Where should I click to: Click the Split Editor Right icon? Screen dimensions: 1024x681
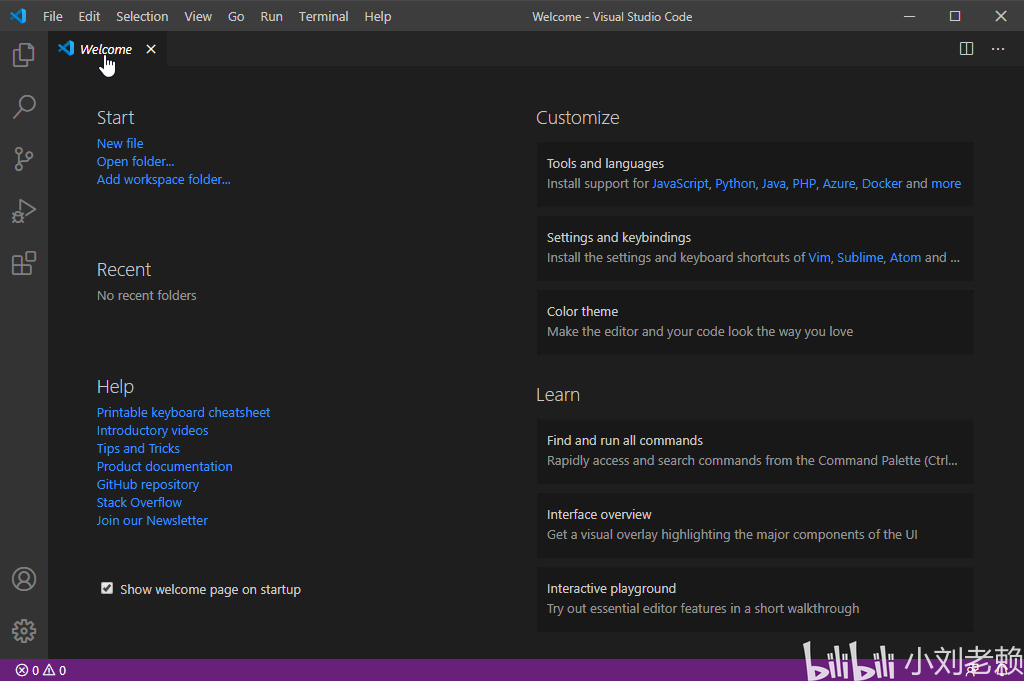tap(967, 49)
